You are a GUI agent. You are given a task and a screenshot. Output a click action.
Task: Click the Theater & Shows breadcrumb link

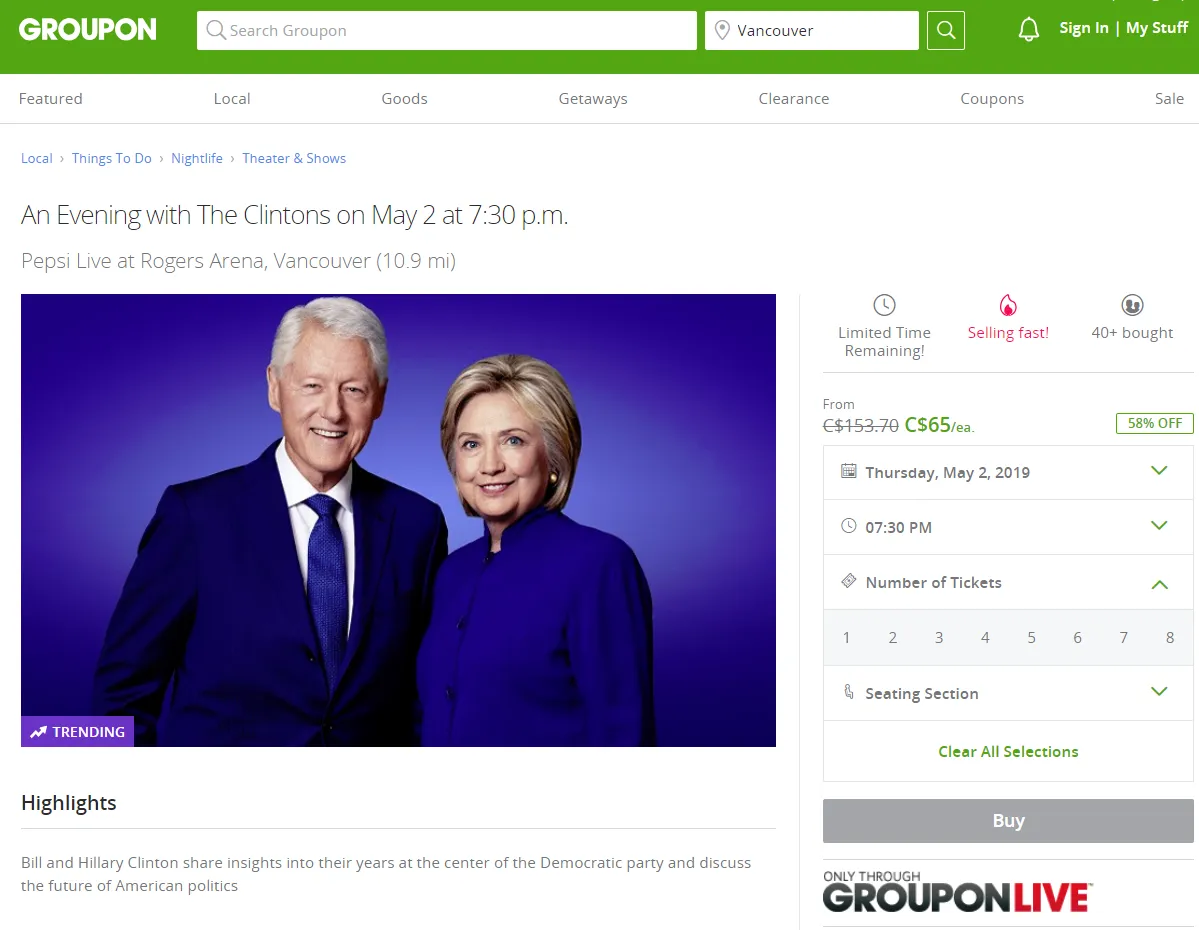pyautogui.click(x=294, y=158)
